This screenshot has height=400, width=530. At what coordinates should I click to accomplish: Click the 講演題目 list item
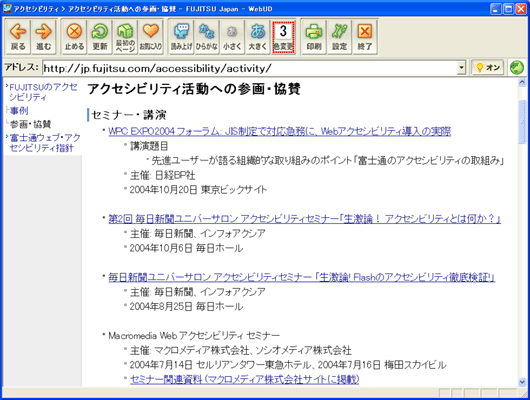(149, 146)
